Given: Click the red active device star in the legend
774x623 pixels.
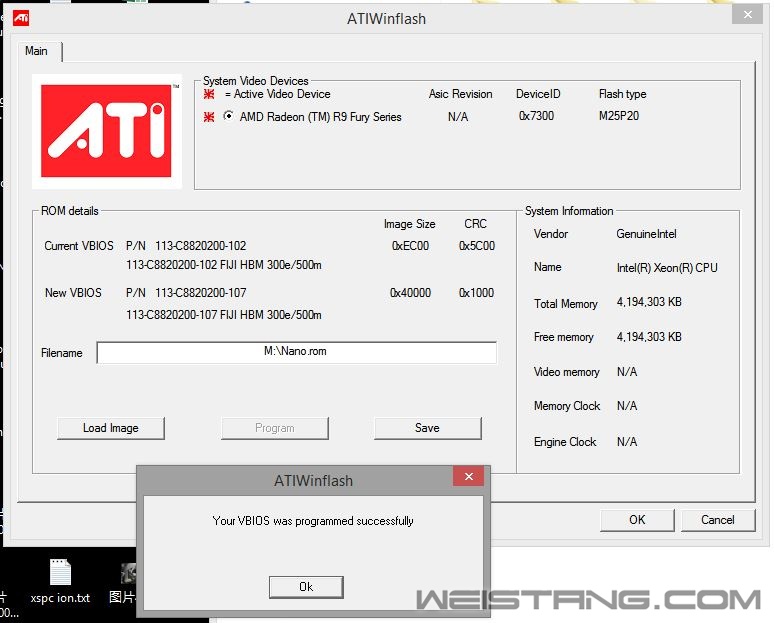Looking at the screenshot, I should (x=209, y=94).
